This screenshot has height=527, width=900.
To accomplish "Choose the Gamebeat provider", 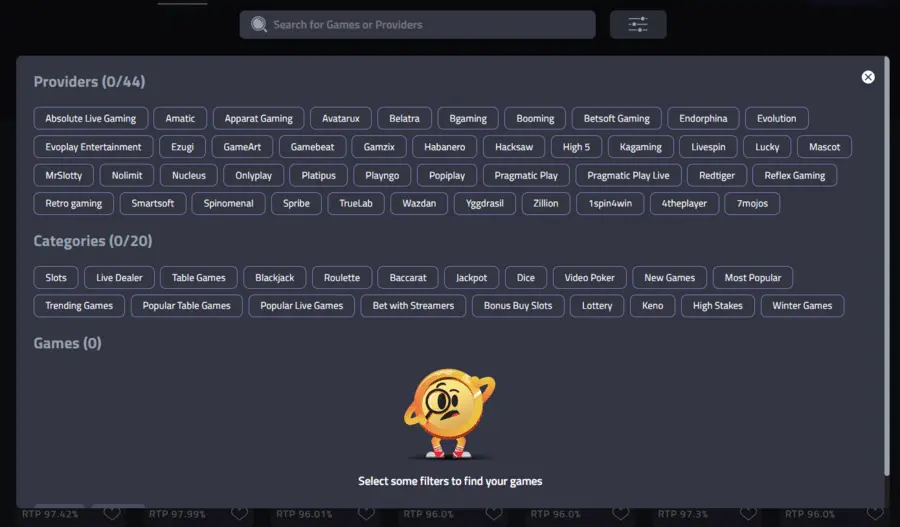I will (x=312, y=147).
